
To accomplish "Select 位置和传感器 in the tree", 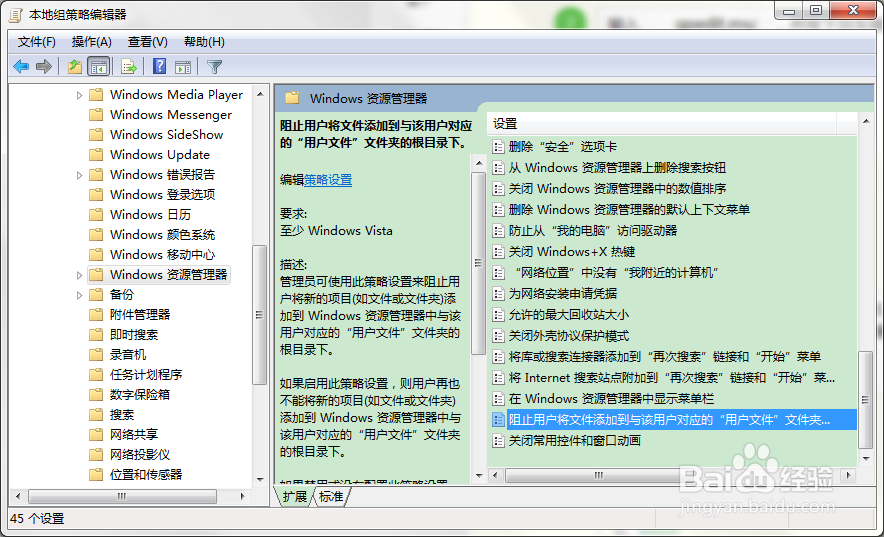I will pyautogui.click(x=146, y=474).
